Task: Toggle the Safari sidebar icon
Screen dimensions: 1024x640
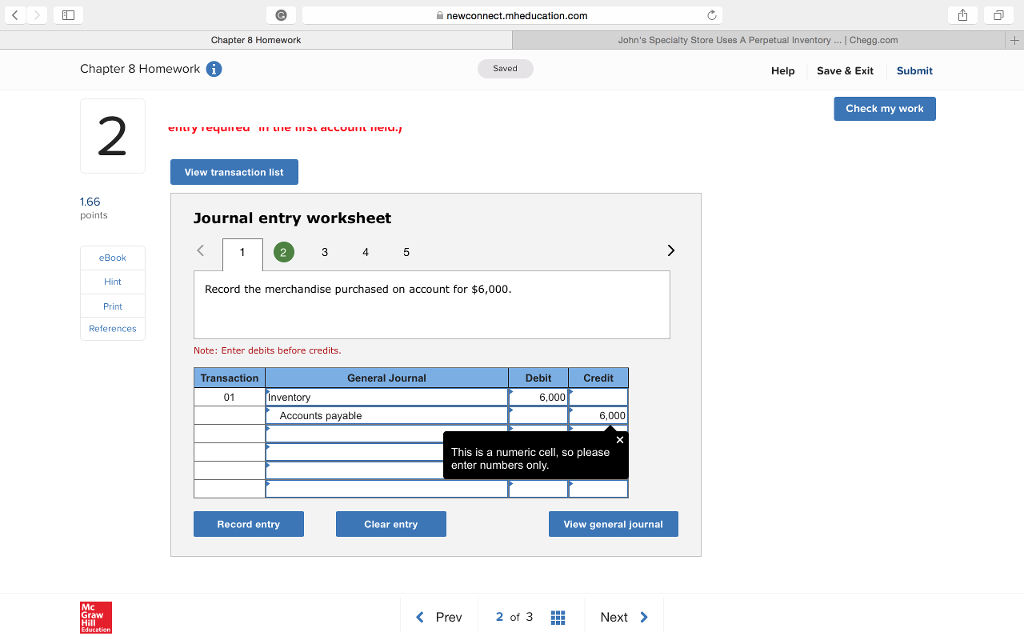Action: 66,15
